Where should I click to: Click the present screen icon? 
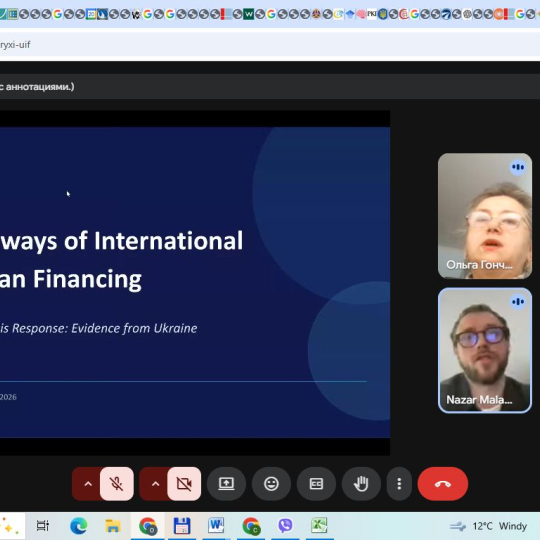coord(226,484)
